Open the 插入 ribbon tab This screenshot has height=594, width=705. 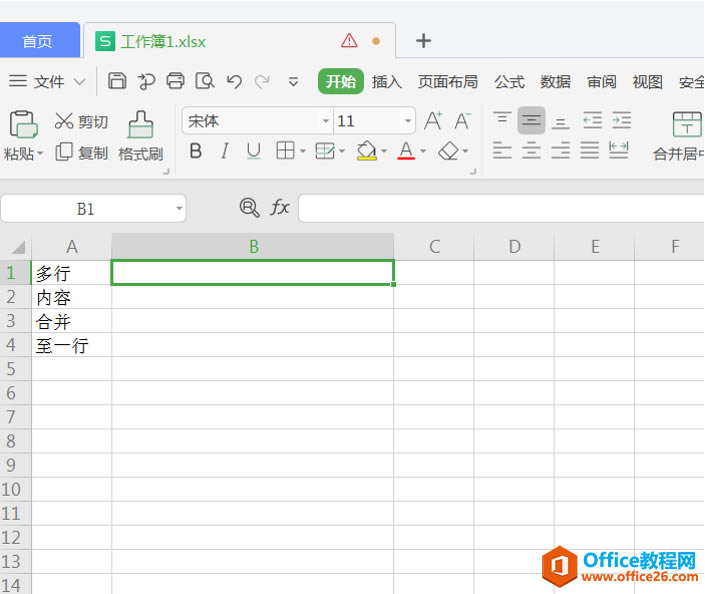387,82
